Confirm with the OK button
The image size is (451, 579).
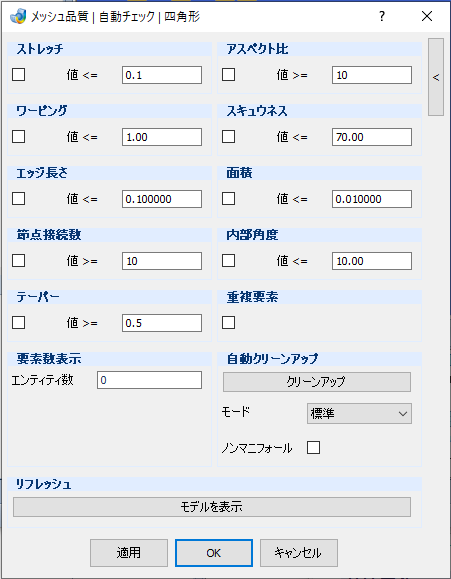tap(214, 553)
